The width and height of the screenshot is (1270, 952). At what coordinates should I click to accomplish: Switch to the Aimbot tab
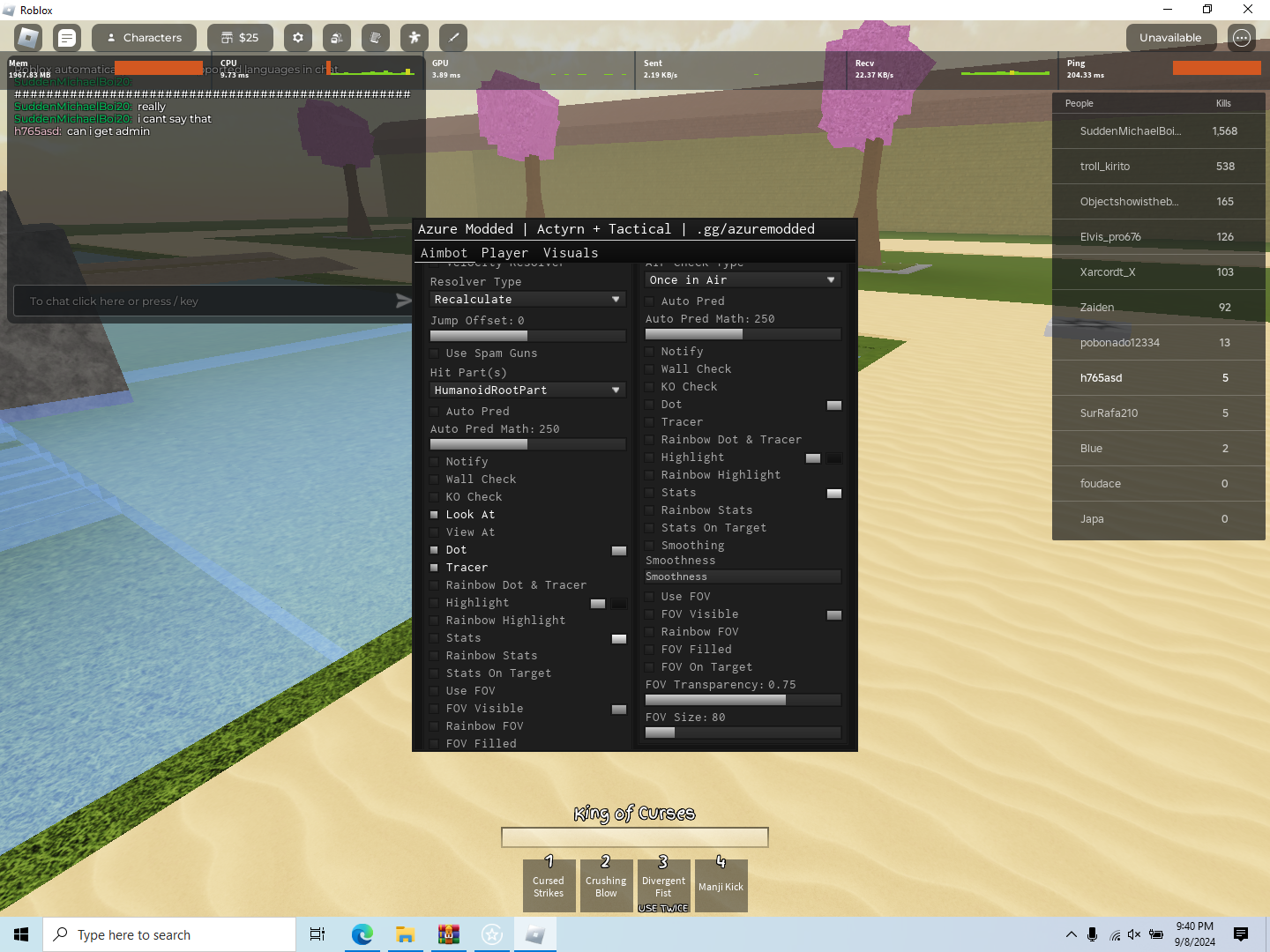click(444, 253)
